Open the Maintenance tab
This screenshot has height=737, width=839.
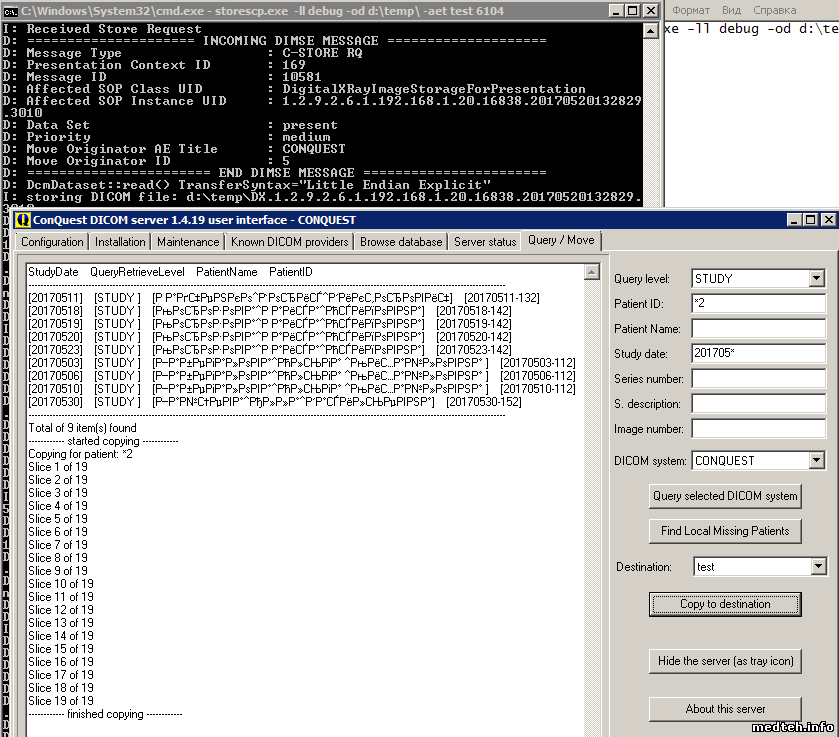click(x=188, y=242)
